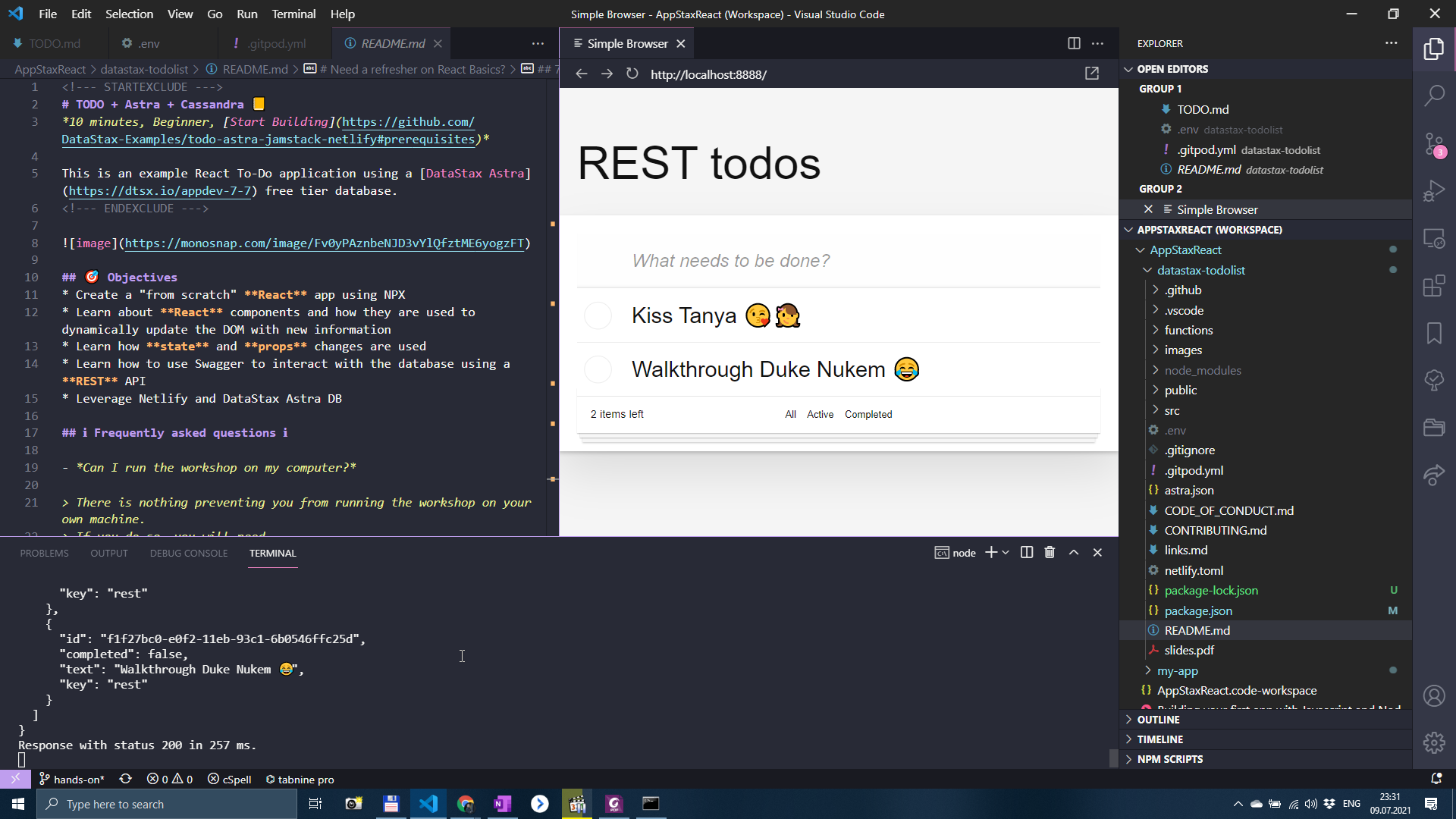Expand the functions folder
Screen dimensions: 1456x819
point(1188,330)
